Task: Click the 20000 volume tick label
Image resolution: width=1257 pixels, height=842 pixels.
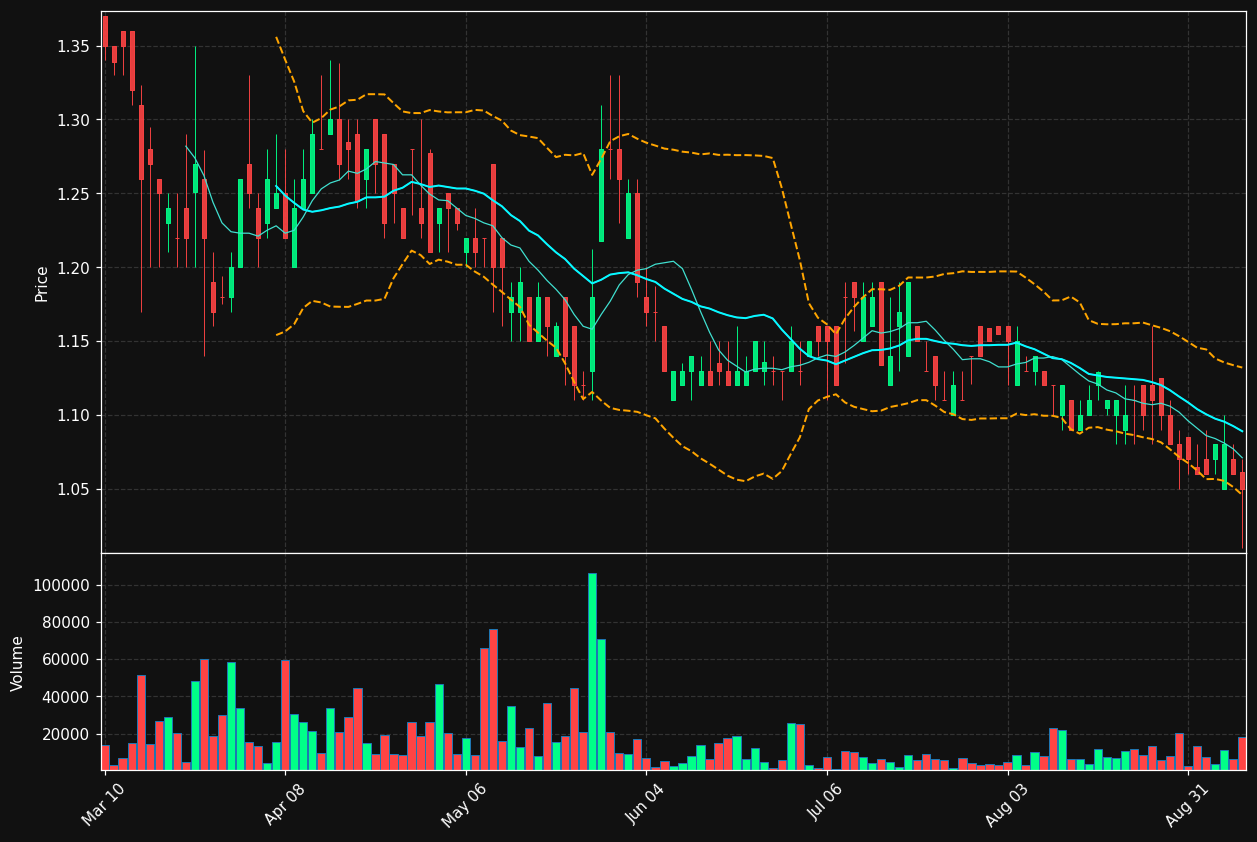Action: coord(67,734)
